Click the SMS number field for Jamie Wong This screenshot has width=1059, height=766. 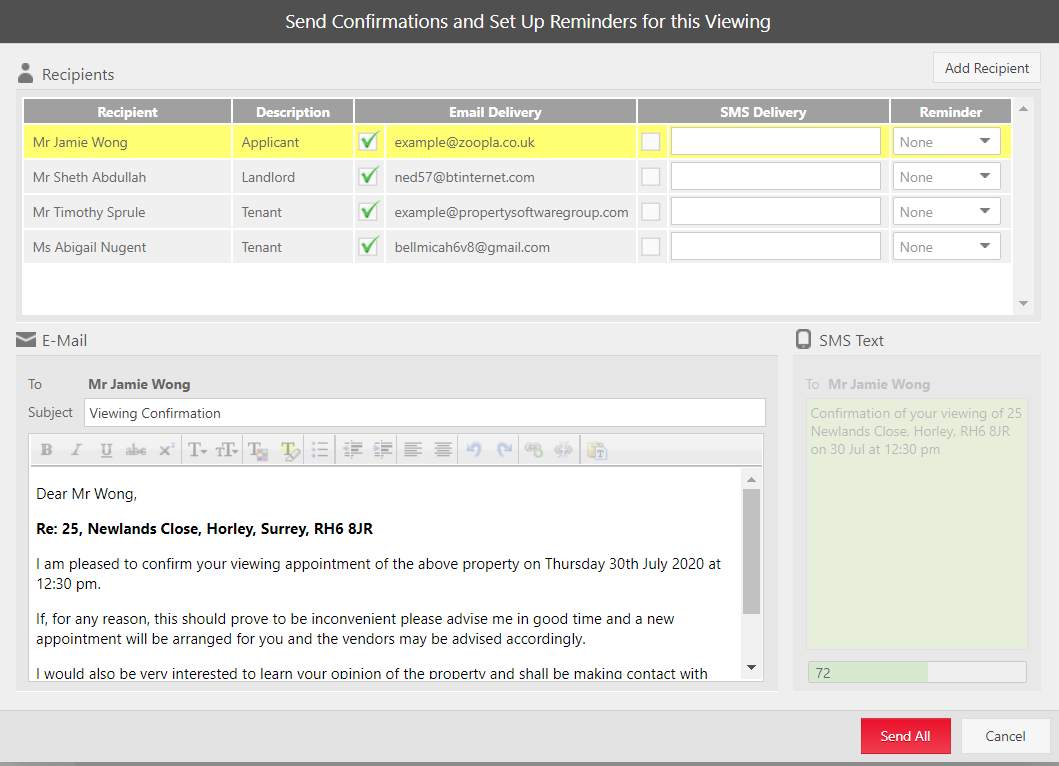pos(776,142)
